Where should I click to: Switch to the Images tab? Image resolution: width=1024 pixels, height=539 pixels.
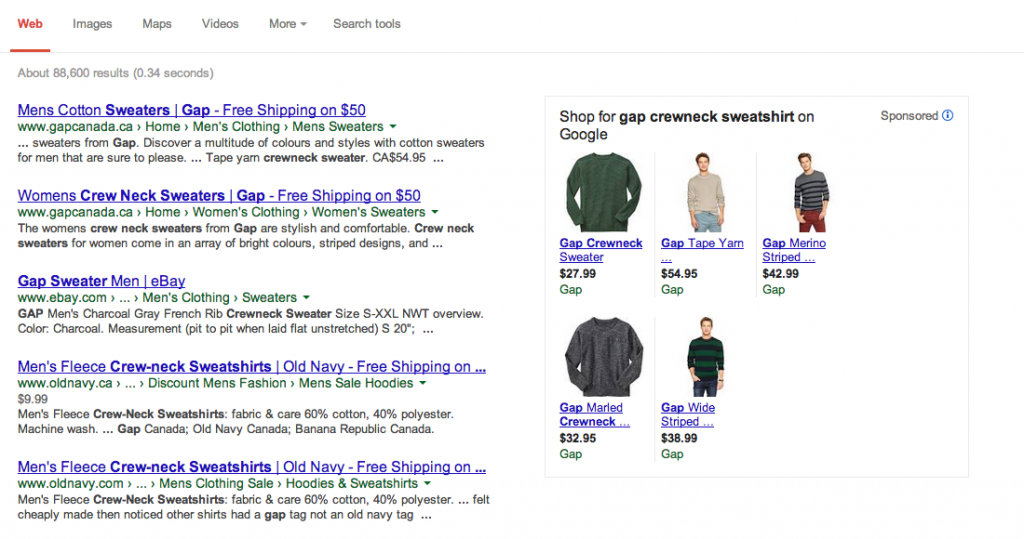(x=92, y=24)
